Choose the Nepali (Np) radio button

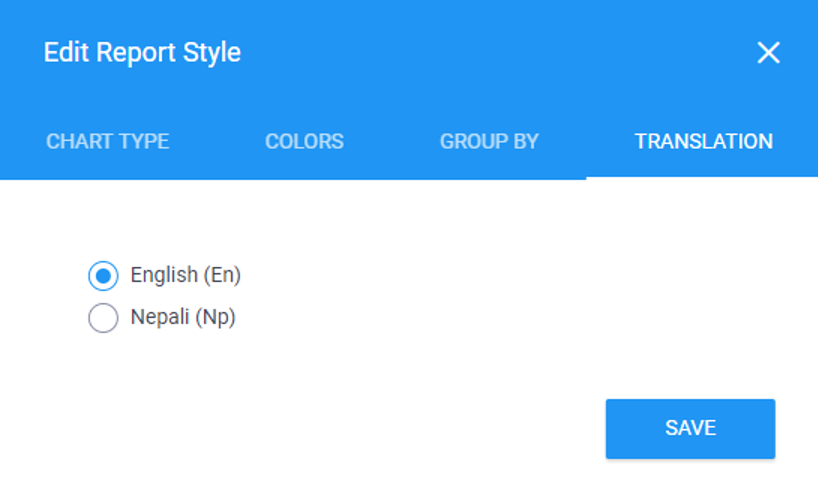(x=103, y=319)
